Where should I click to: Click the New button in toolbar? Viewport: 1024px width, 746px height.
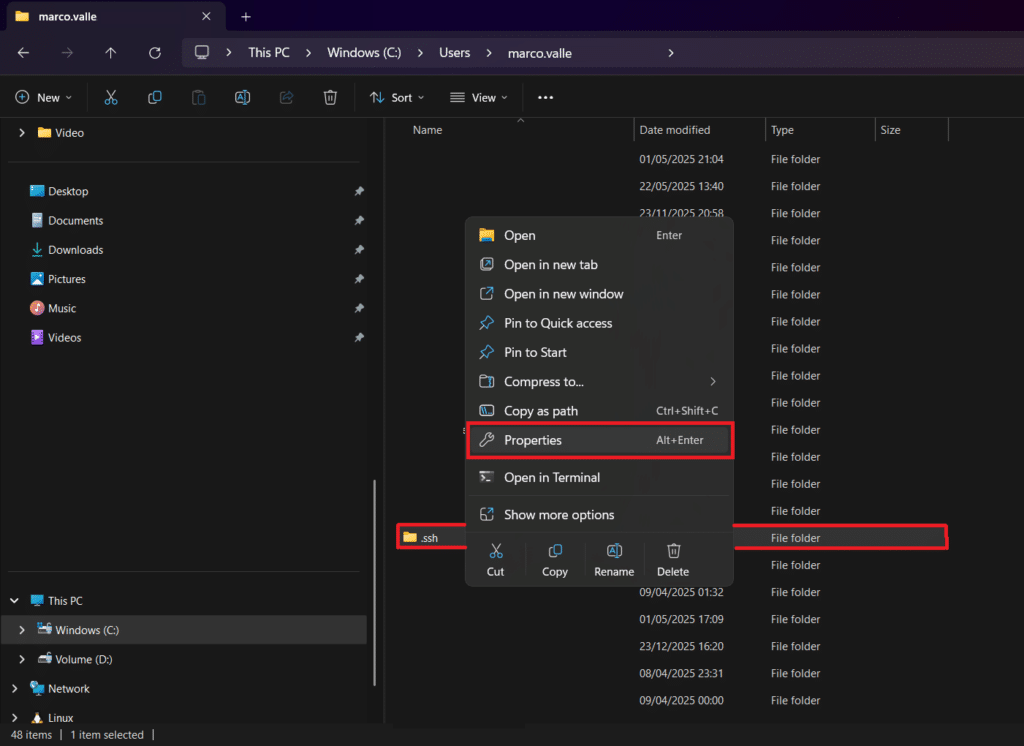click(x=44, y=97)
